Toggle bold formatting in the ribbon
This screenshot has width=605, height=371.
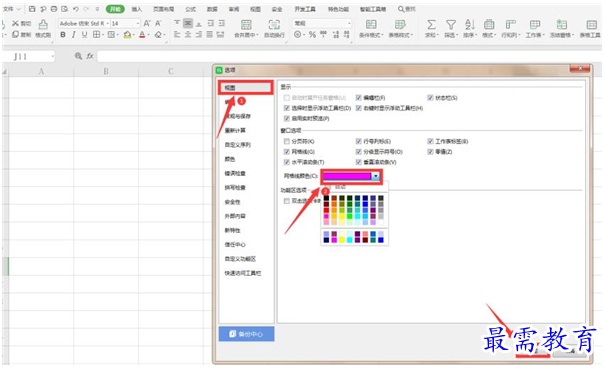tap(63, 35)
